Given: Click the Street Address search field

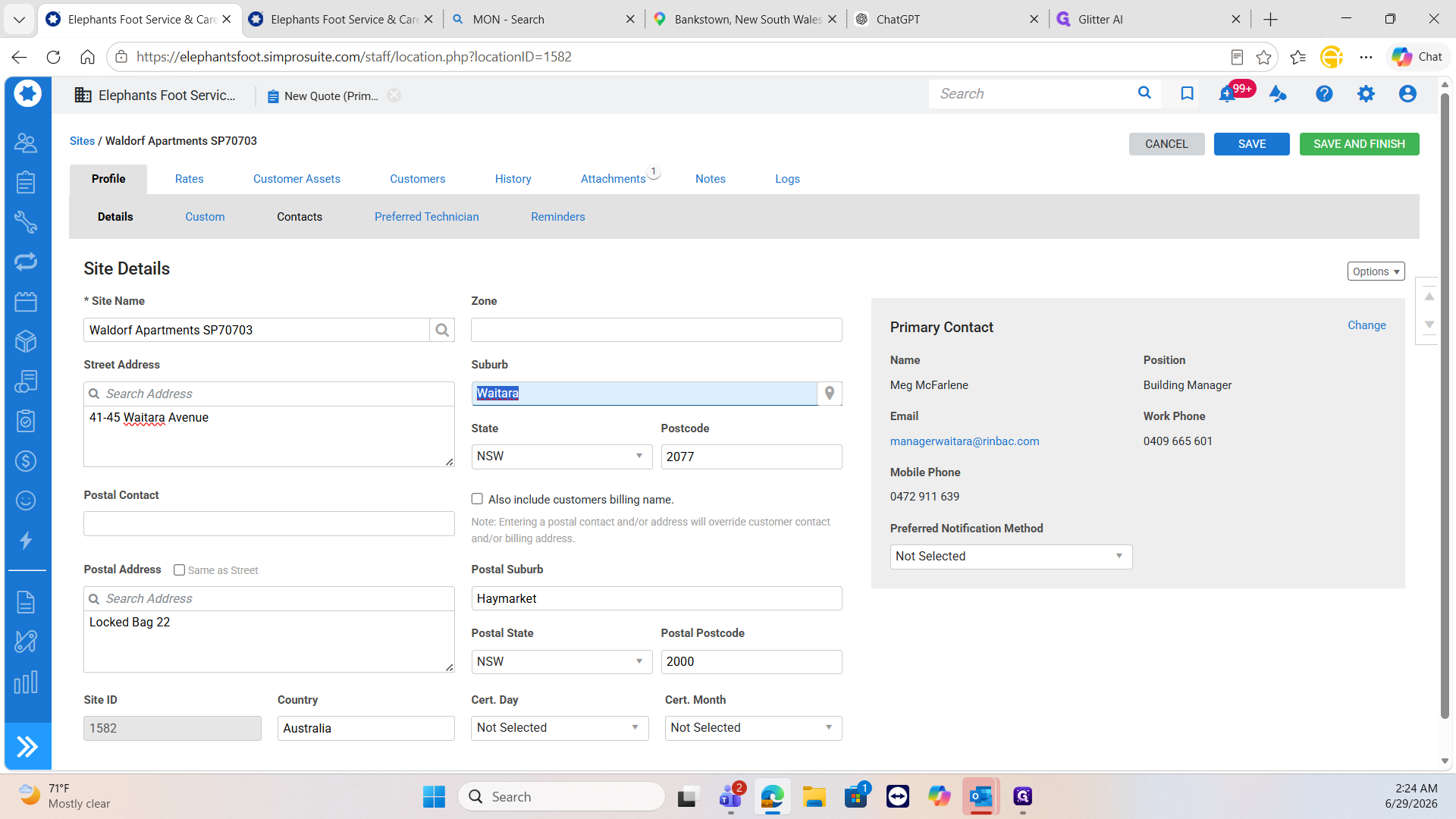Looking at the screenshot, I should (x=268, y=394).
